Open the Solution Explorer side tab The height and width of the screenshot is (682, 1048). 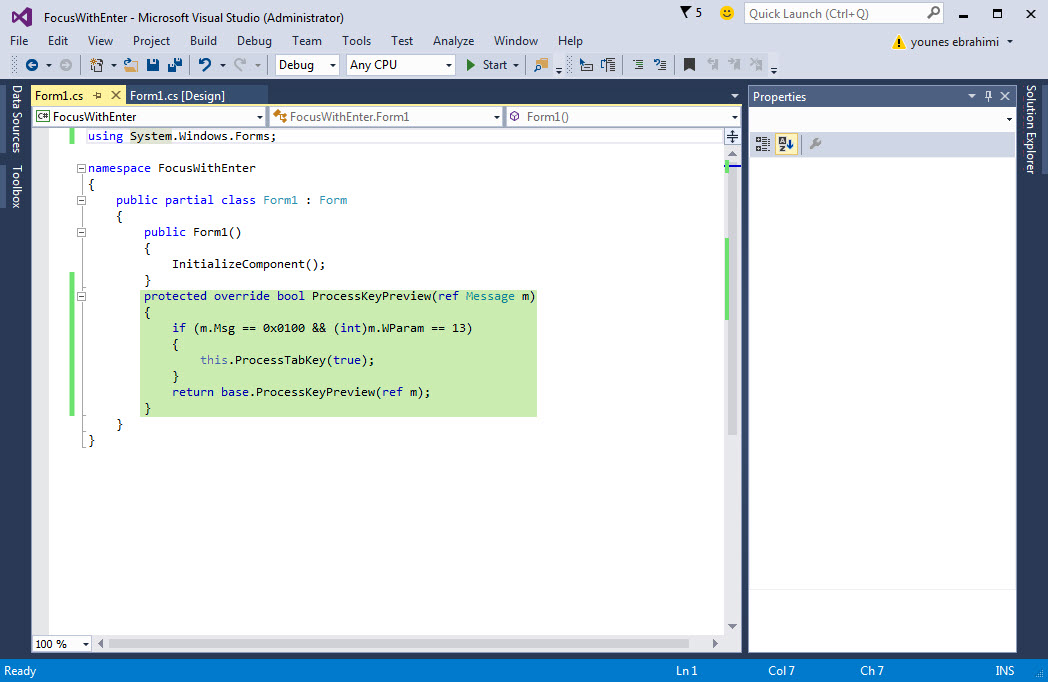[1031, 130]
